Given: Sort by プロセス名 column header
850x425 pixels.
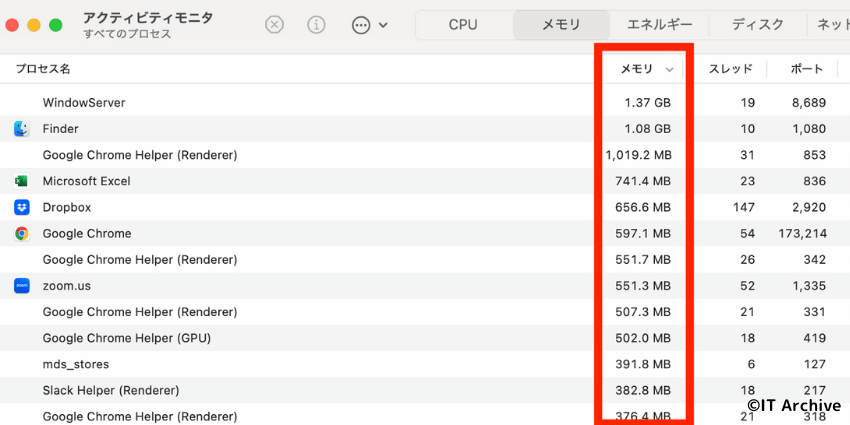Looking at the screenshot, I should [x=43, y=69].
